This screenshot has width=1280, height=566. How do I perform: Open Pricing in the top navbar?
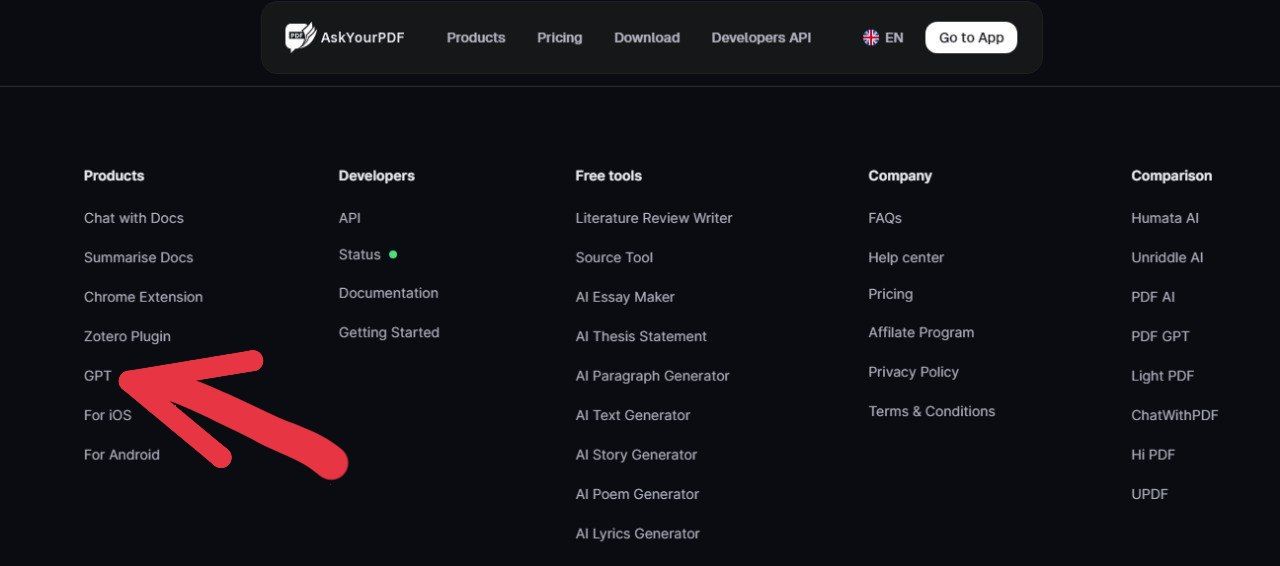pyautogui.click(x=559, y=37)
